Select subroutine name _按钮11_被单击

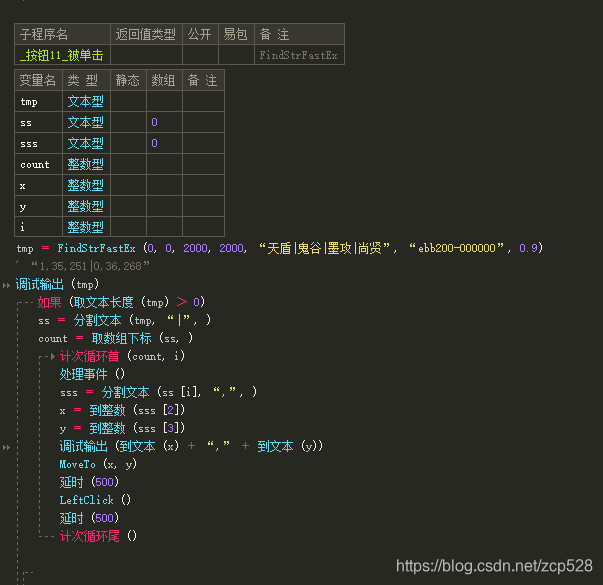(62, 55)
